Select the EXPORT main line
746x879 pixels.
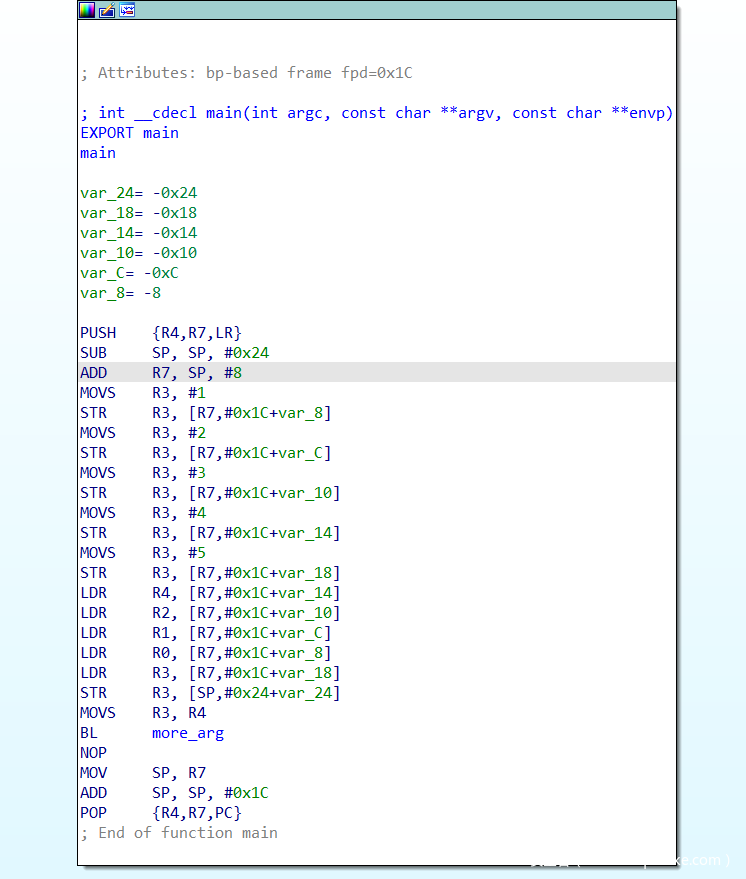pos(129,133)
